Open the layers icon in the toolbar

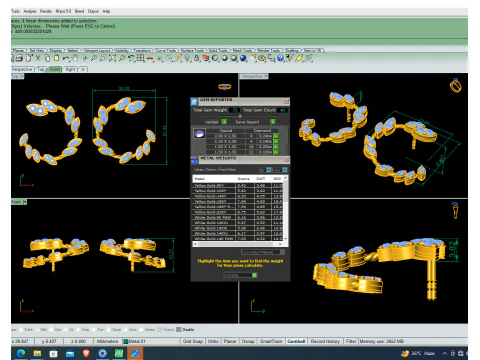(x=206, y=58)
